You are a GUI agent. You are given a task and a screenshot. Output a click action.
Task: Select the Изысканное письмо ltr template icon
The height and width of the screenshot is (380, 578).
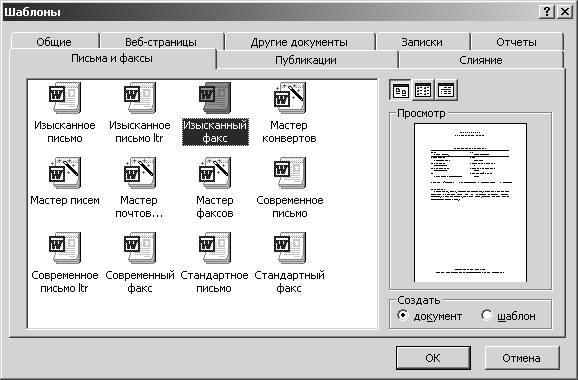click(140, 98)
